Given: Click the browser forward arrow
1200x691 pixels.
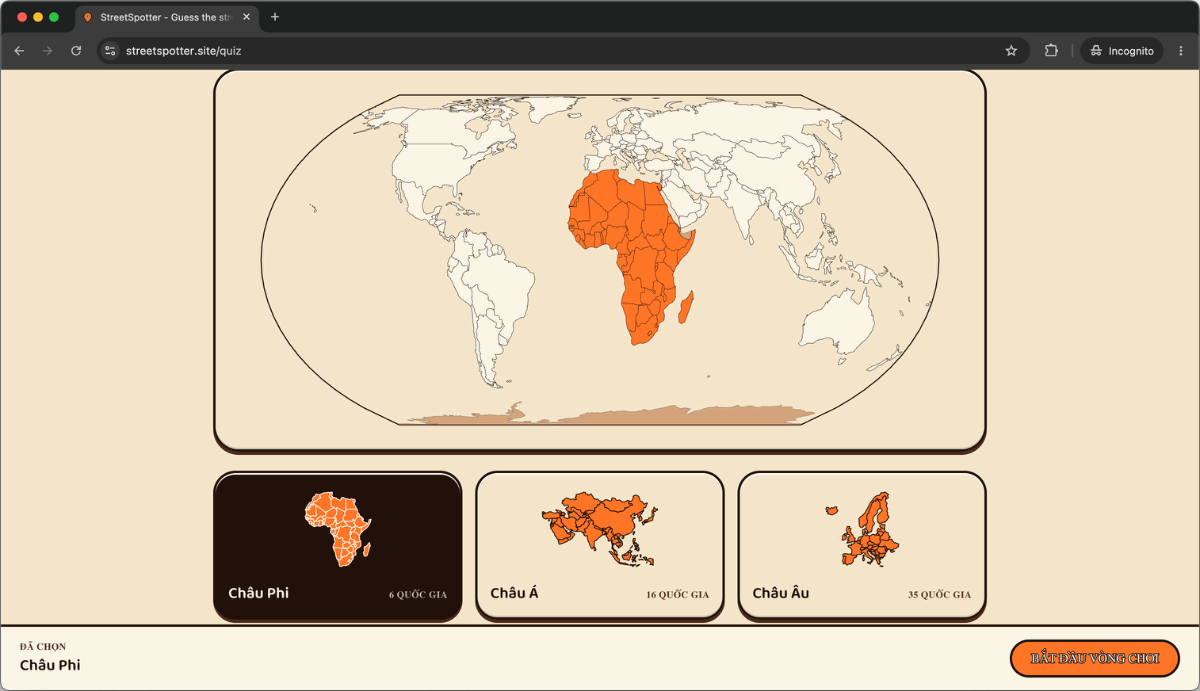Looking at the screenshot, I should tap(47, 50).
